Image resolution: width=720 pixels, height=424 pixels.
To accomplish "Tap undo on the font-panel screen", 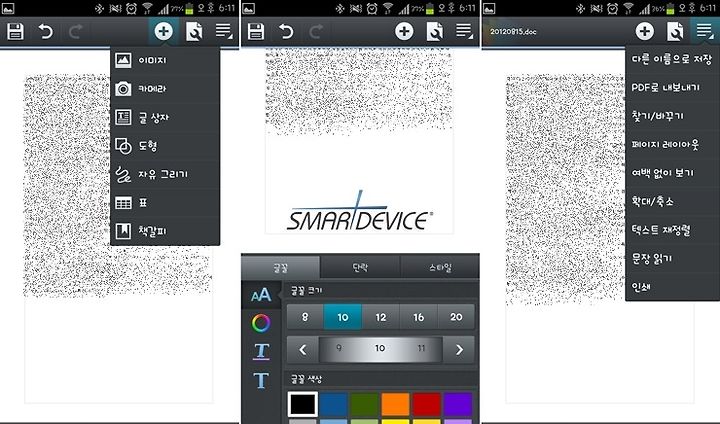I will tap(286, 32).
